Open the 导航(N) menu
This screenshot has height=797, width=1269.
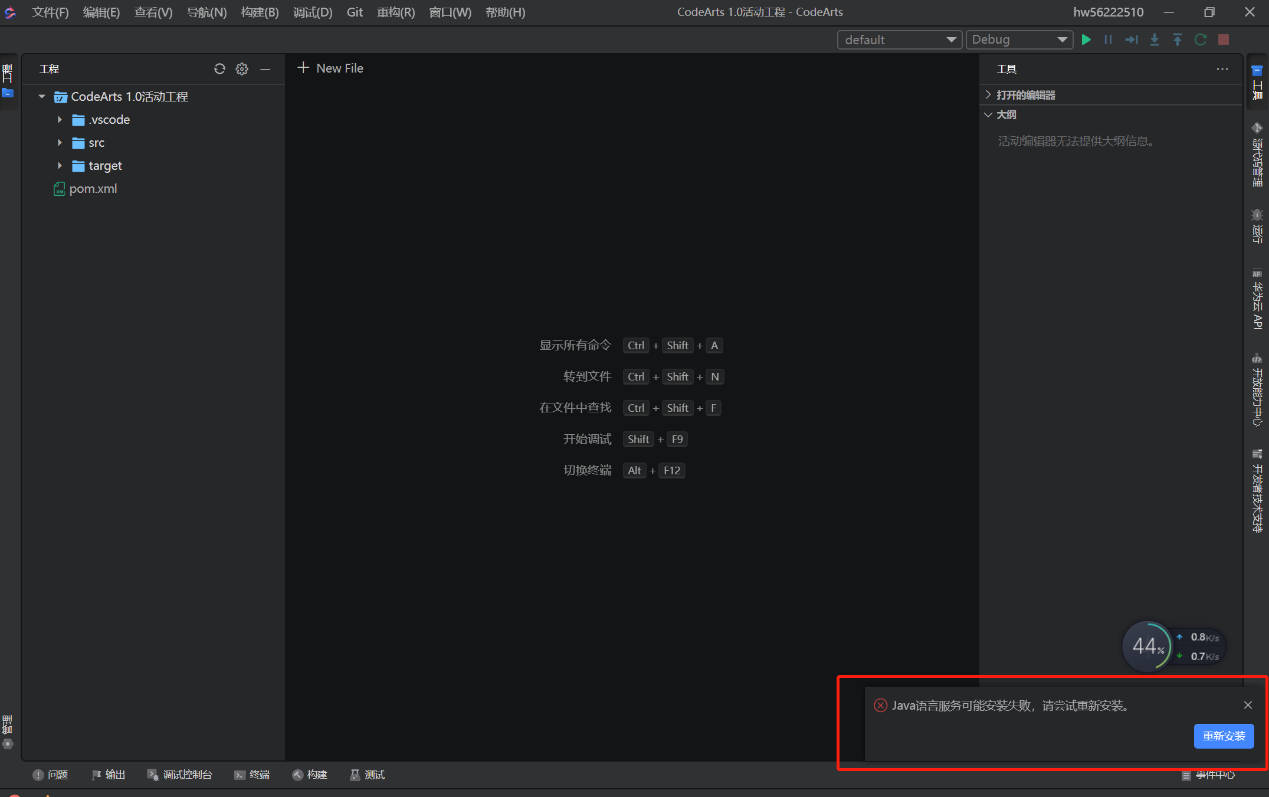(x=207, y=12)
